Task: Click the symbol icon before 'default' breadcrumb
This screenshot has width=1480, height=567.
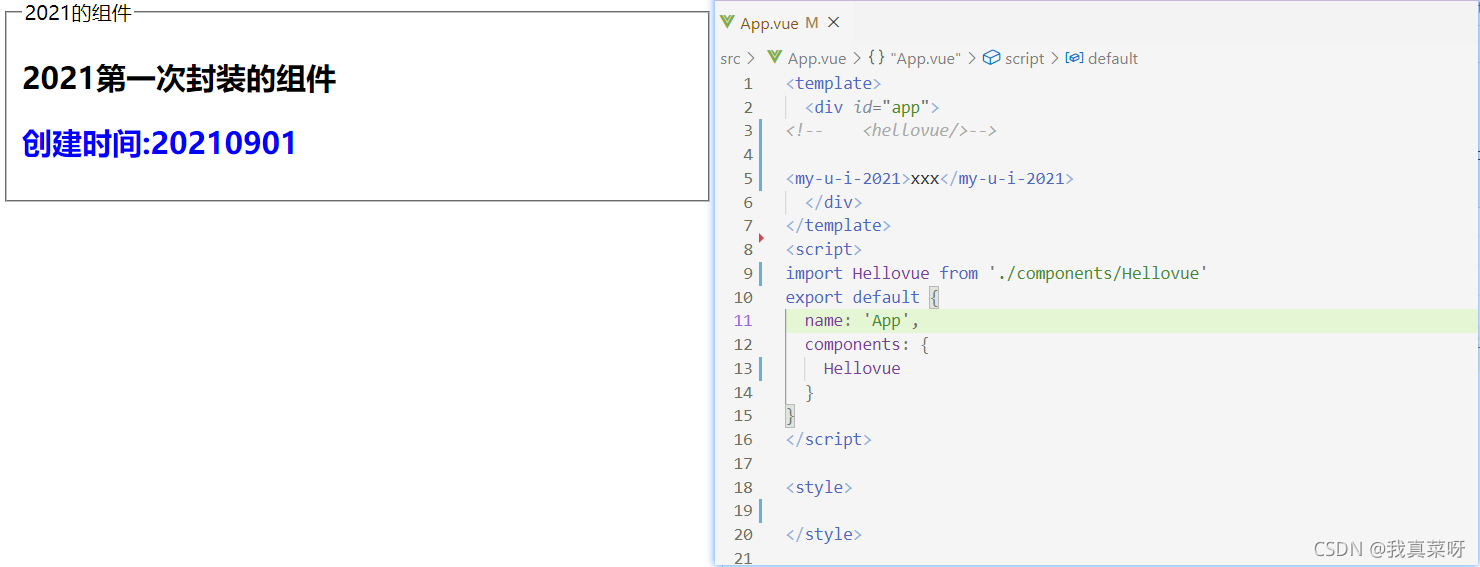Action: (1074, 59)
